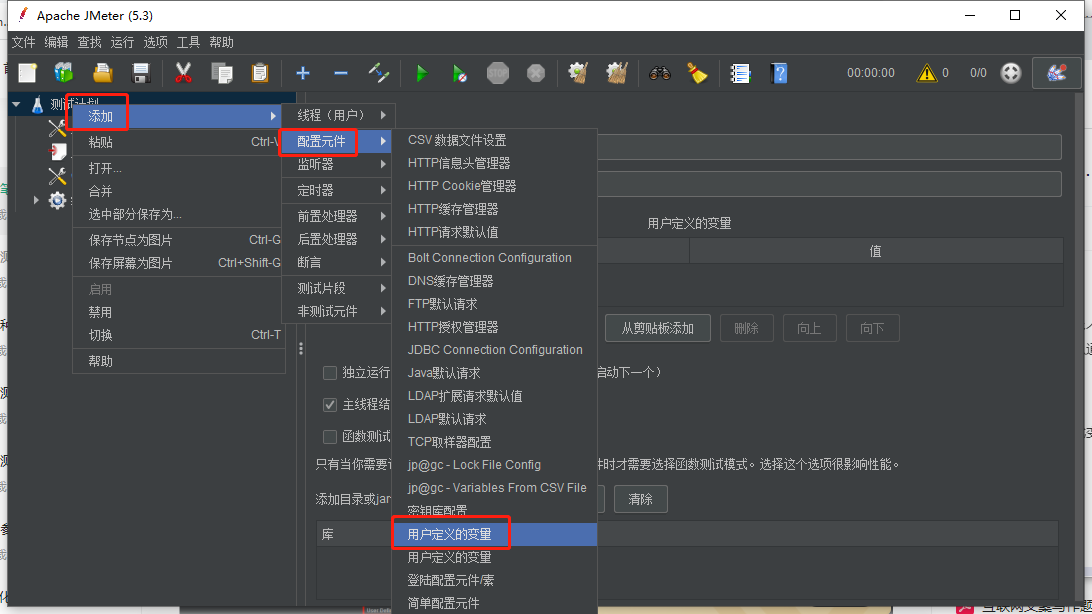Screen dimensions: 1092x614
Task: Click the split pane divider handle dots
Action: pos(301,348)
